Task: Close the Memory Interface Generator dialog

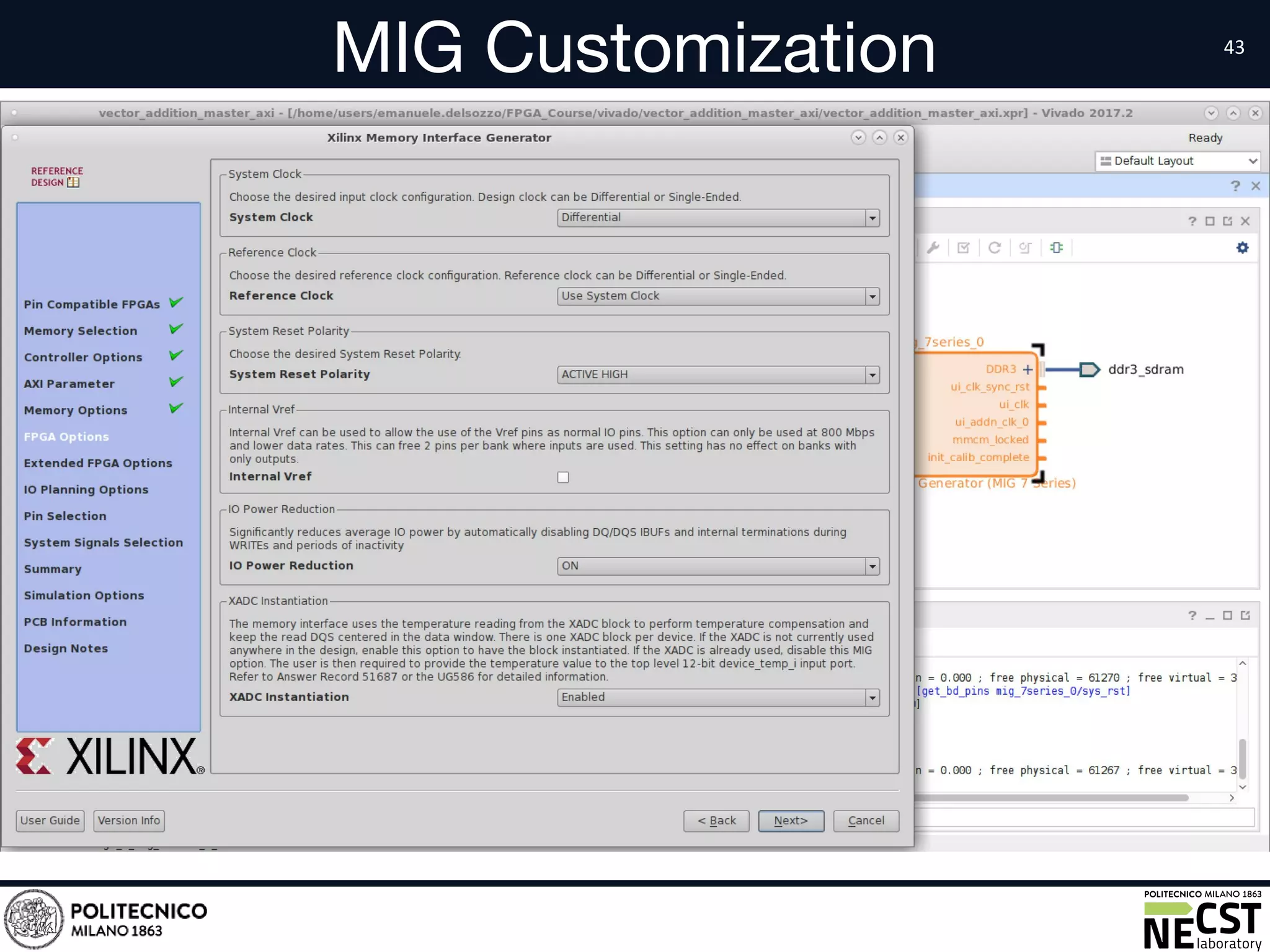Action: click(901, 138)
